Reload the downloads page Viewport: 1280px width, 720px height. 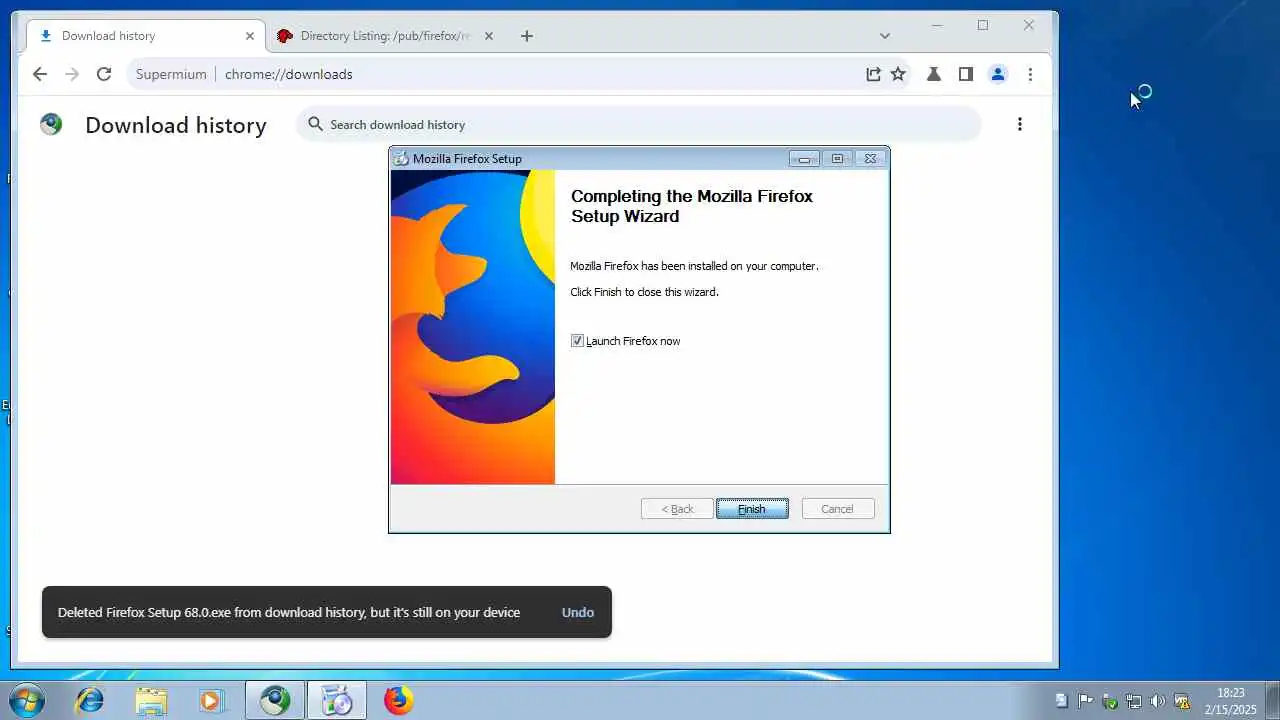[104, 74]
